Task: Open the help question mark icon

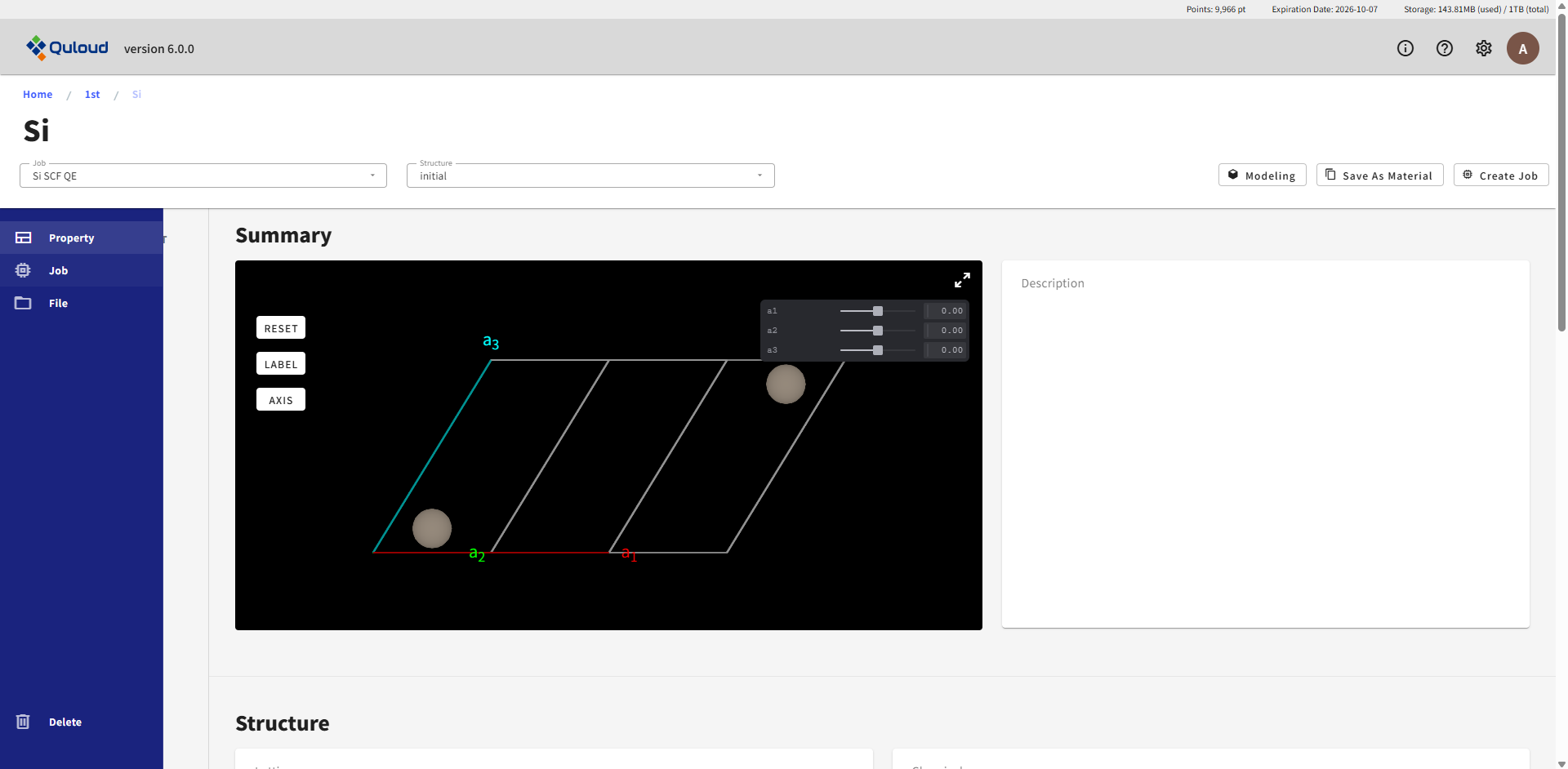Action: coord(1444,48)
